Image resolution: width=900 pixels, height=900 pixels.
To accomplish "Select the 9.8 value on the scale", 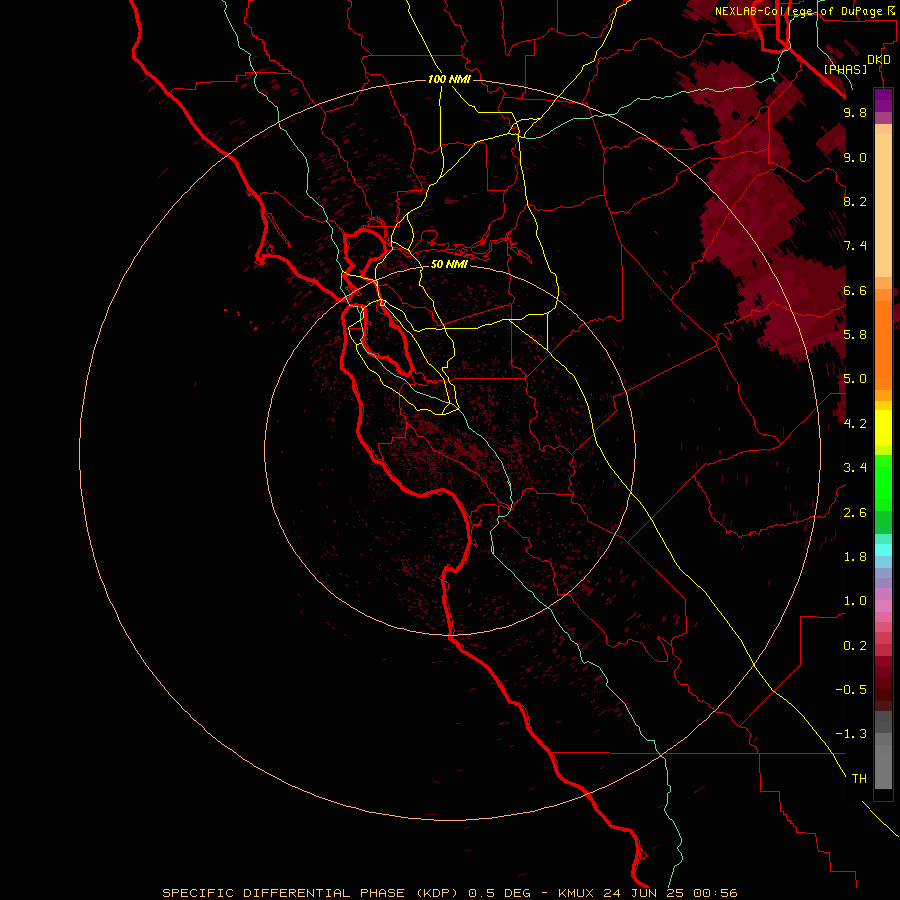I will point(855,112).
